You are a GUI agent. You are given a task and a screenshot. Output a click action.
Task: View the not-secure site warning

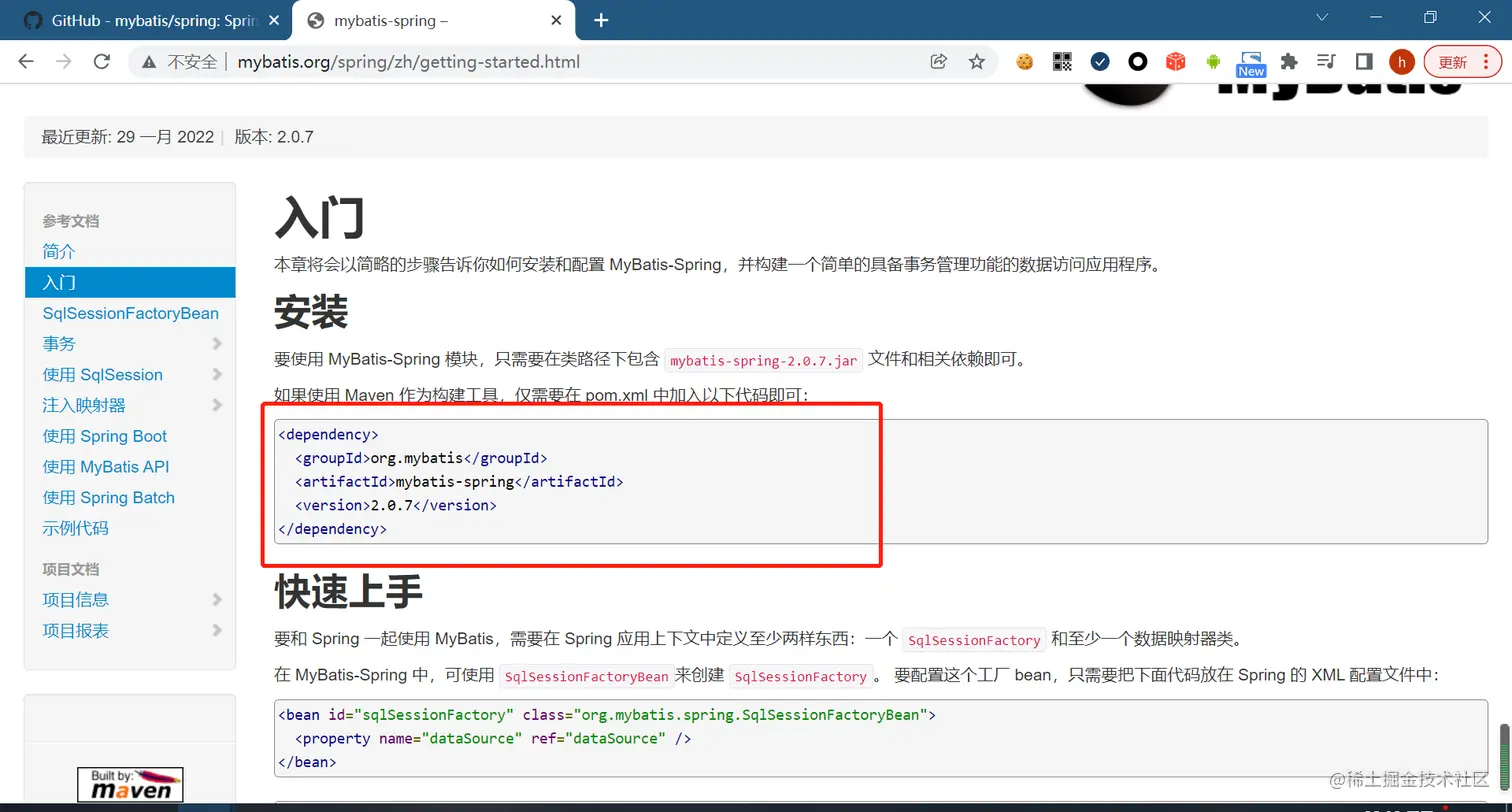click(x=180, y=62)
